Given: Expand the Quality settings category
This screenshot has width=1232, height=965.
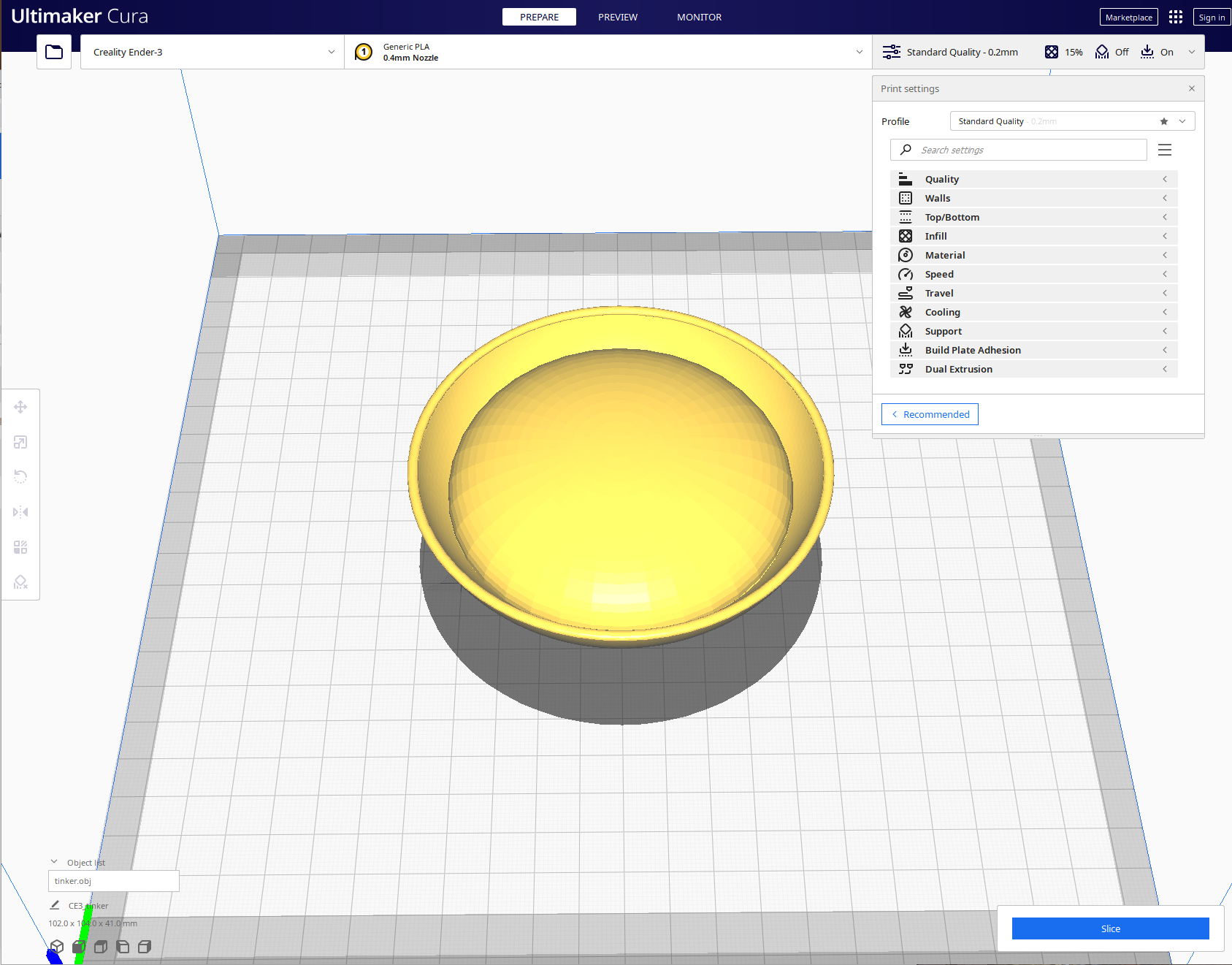Looking at the screenshot, I should coord(1034,179).
